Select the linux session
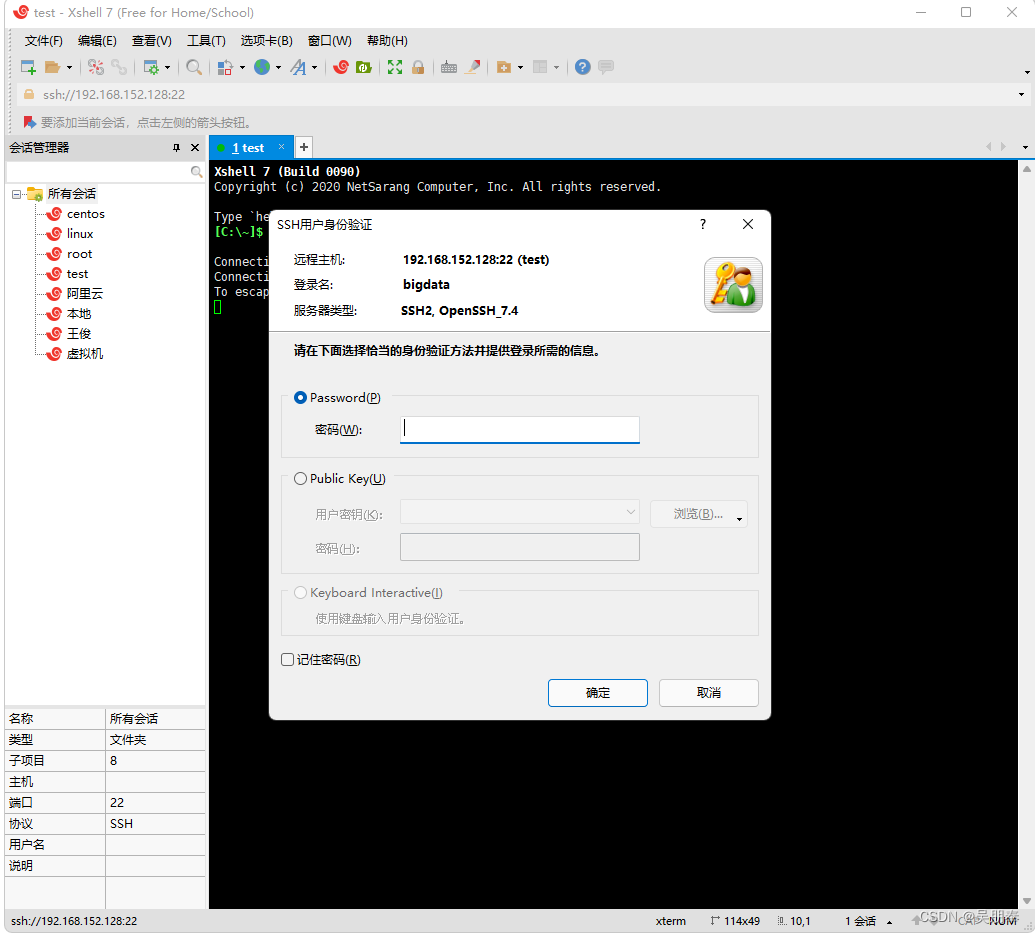Viewport: 1035px width, 934px height. point(80,234)
